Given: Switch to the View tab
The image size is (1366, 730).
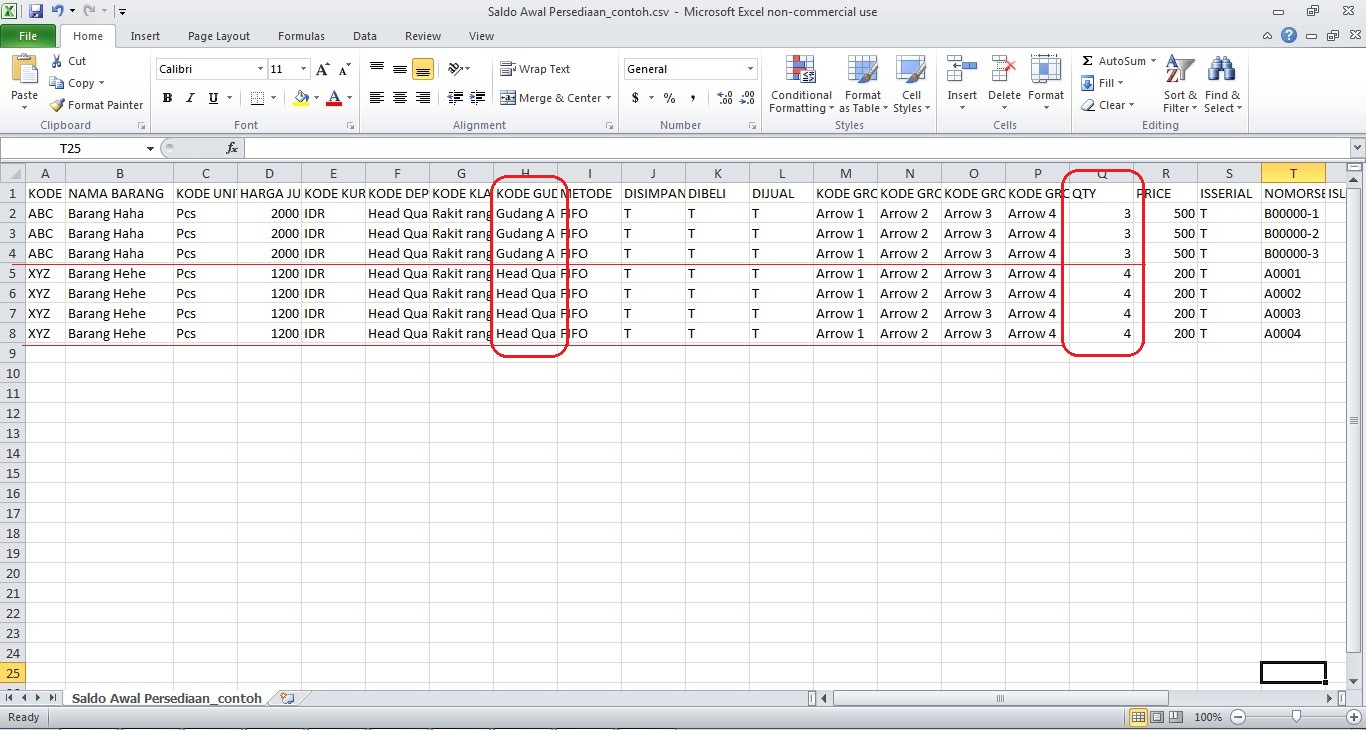Looking at the screenshot, I should (481, 36).
